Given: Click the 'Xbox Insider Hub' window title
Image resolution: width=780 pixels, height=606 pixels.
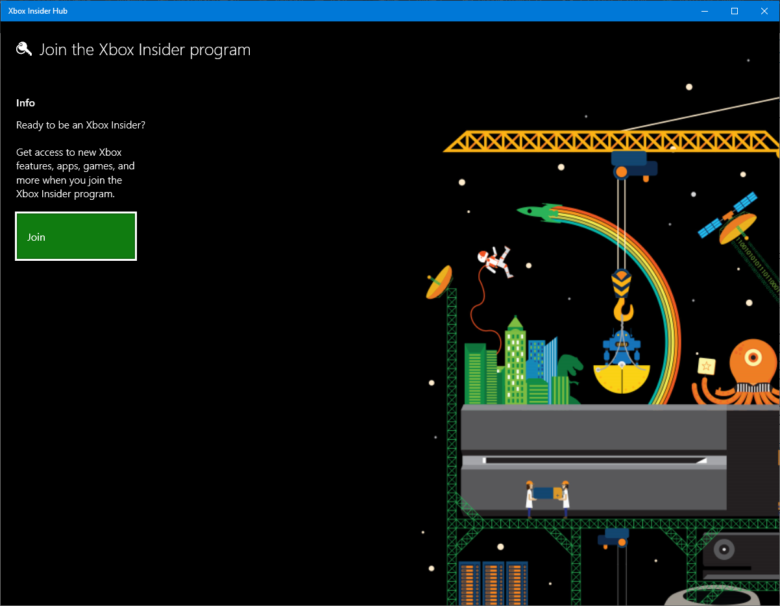Looking at the screenshot, I should [38, 11].
